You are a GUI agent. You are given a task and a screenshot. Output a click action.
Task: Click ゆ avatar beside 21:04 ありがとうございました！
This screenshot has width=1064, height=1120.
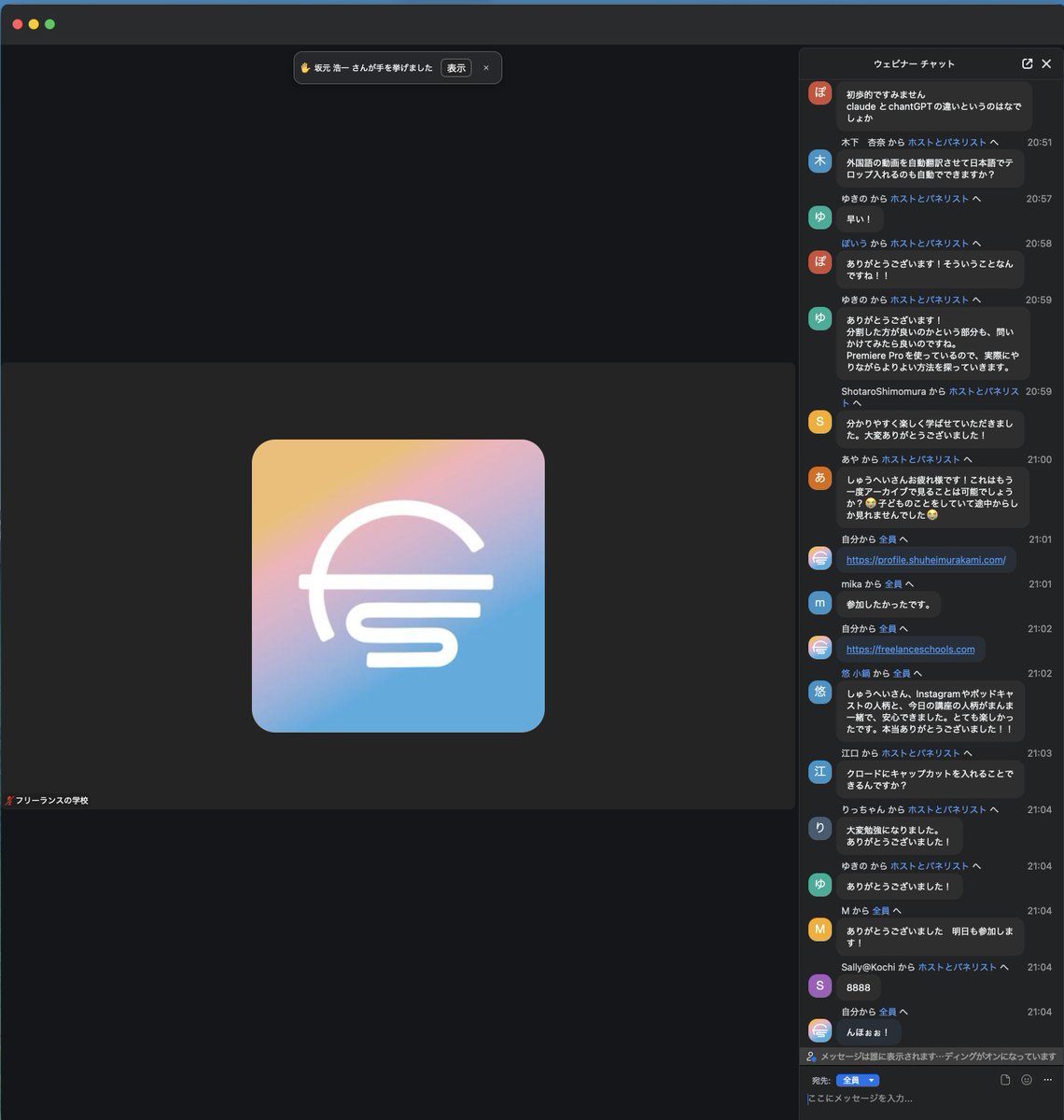pos(819,885)
